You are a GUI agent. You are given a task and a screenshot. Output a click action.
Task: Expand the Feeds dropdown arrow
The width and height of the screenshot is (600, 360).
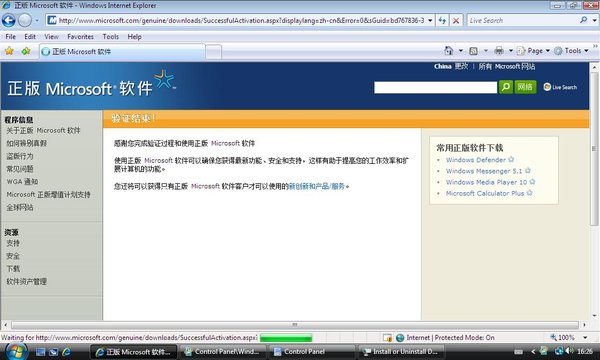pos(486,50)
